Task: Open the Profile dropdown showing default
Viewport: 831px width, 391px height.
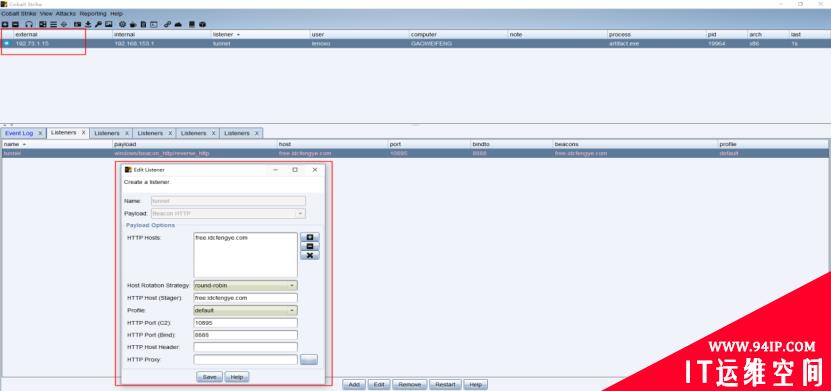Action: (245, 310)
